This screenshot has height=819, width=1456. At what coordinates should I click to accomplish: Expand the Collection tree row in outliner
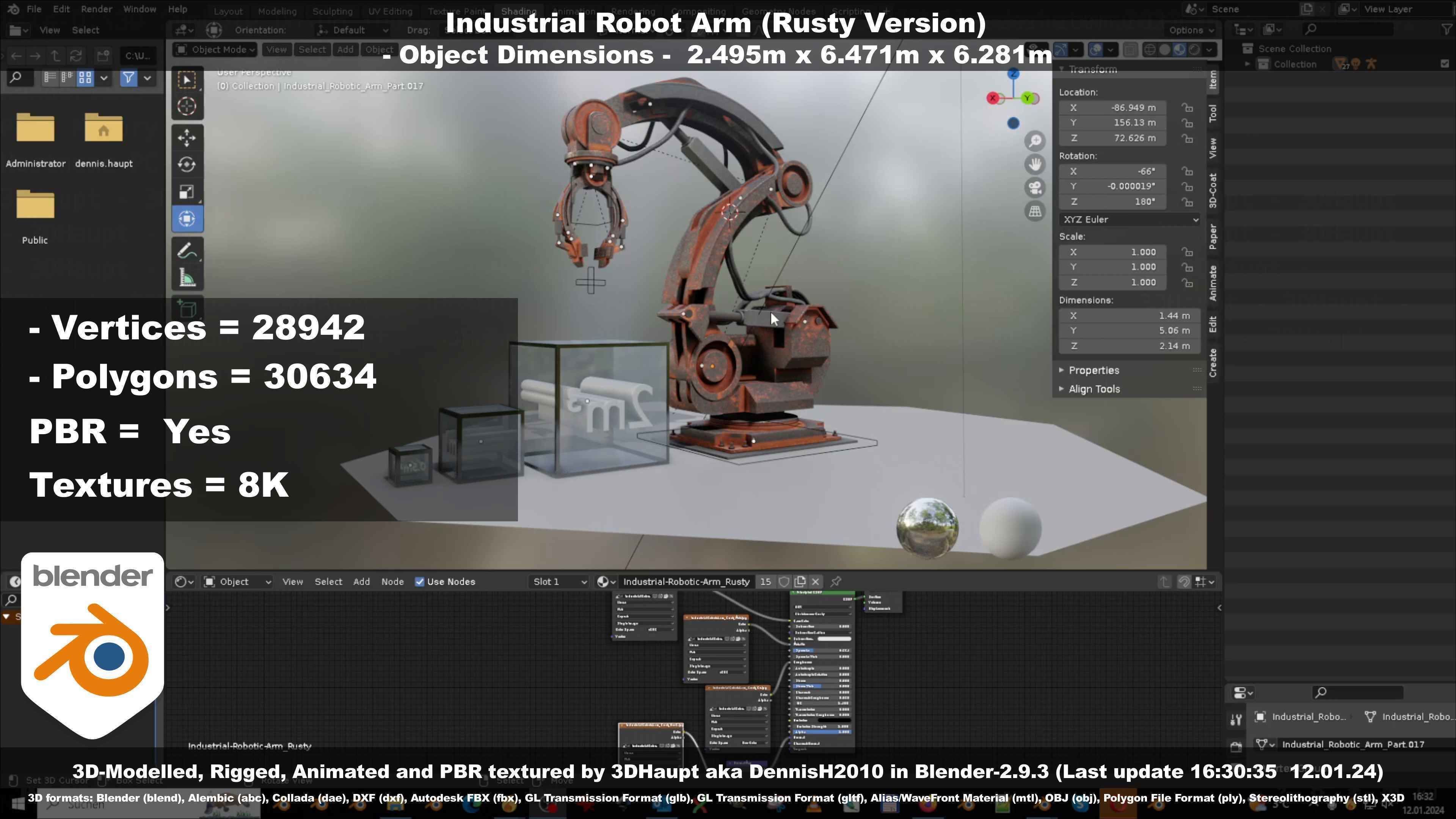(1247, 64)
